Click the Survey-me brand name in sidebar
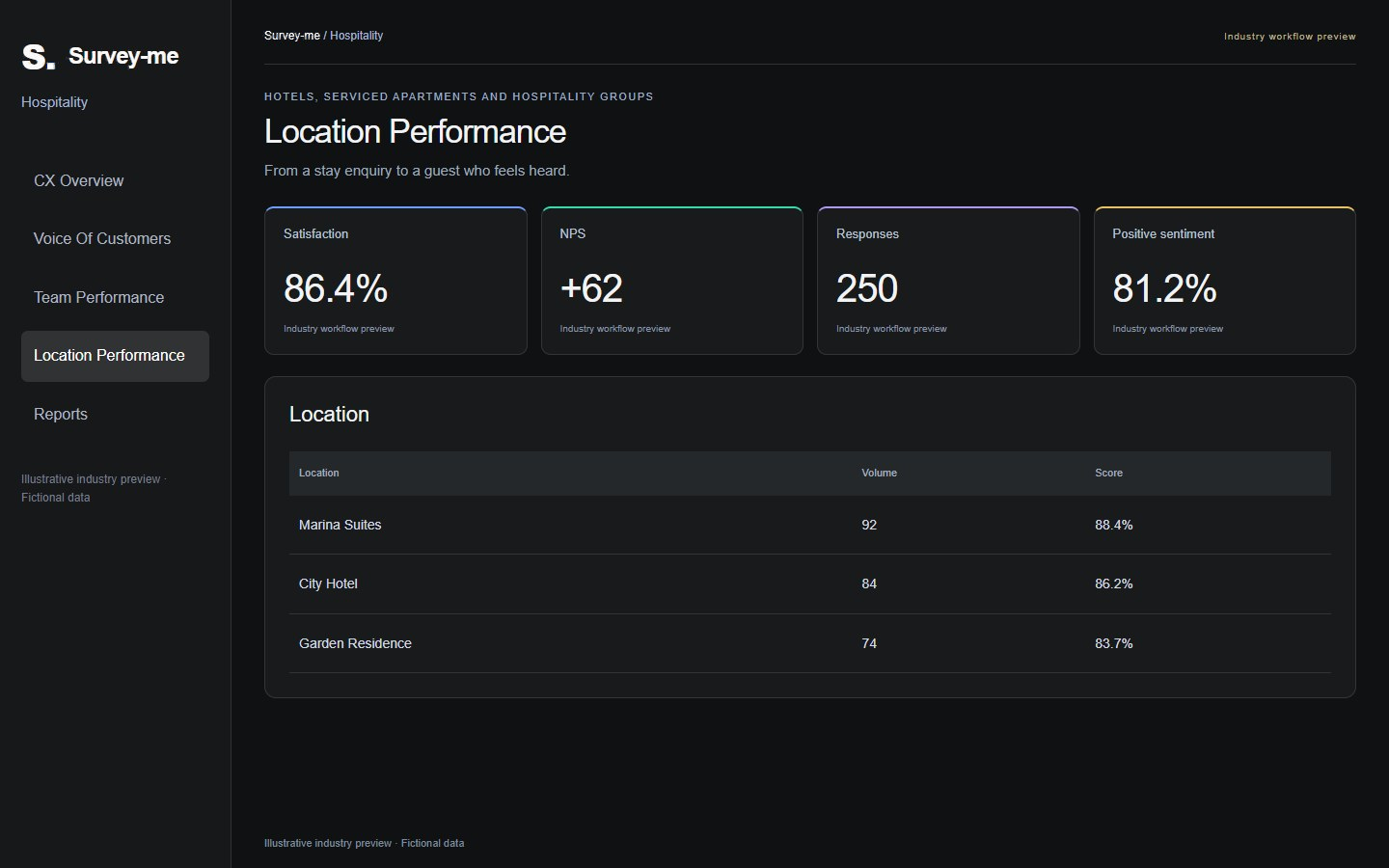 (x=123, y=56)
